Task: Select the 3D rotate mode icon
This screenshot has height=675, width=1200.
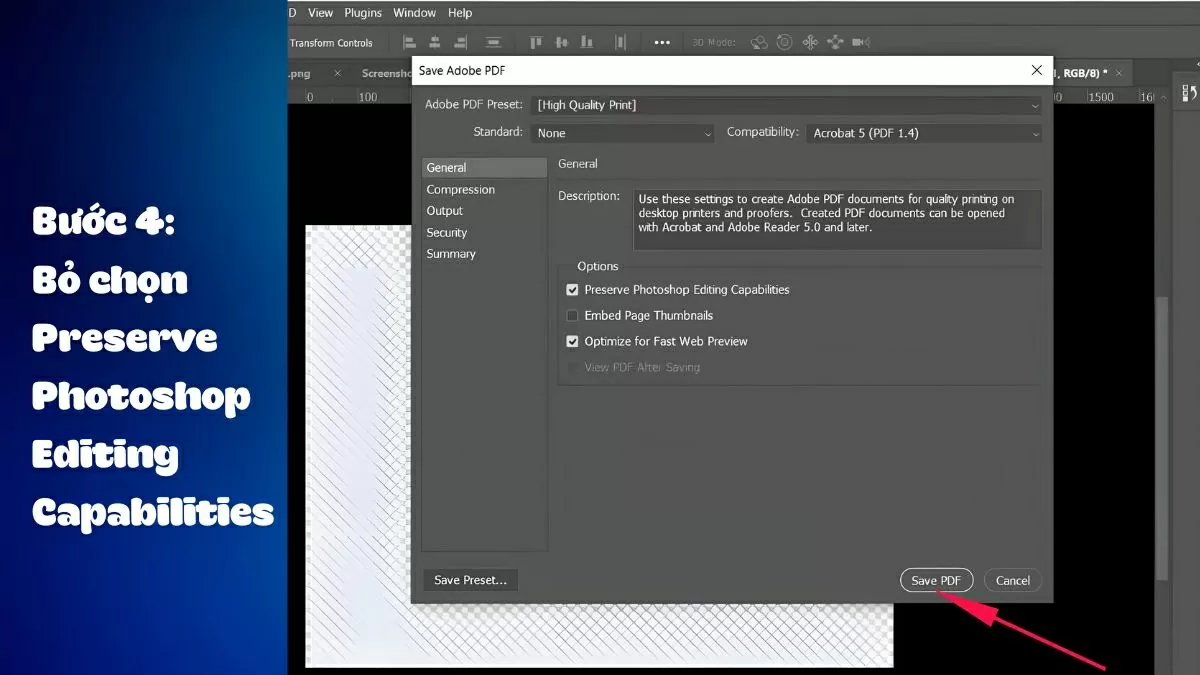Action: point(759,42)
